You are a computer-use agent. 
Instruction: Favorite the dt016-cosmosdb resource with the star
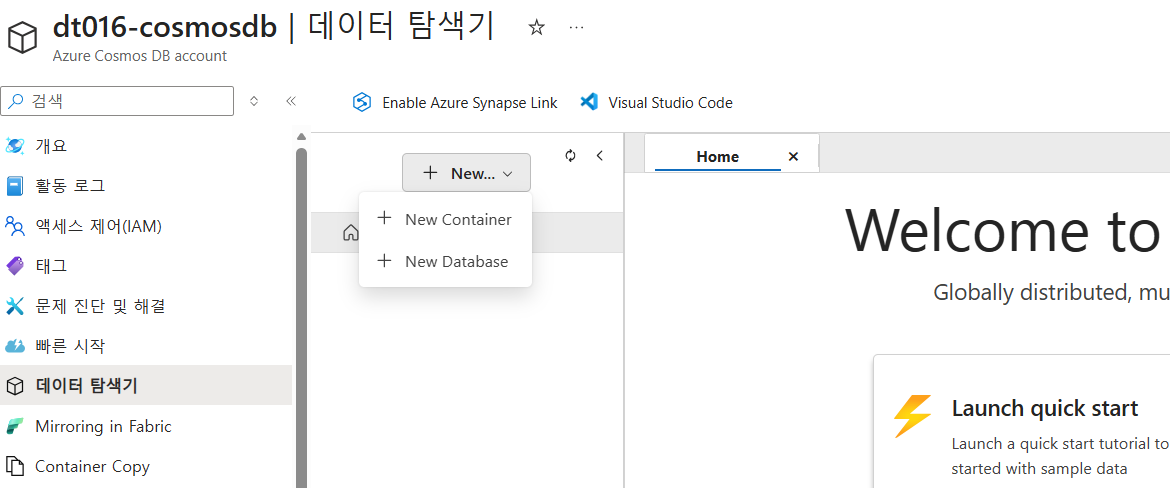[x=536, y=28]
